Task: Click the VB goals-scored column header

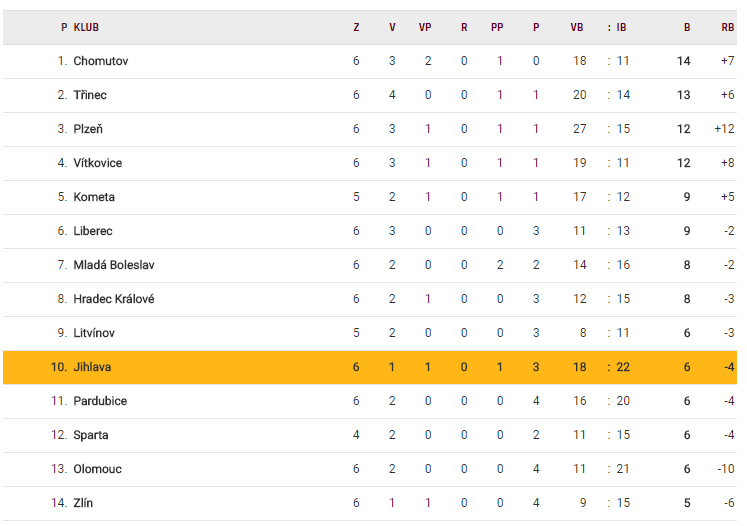Action: (x=577, y=27)
